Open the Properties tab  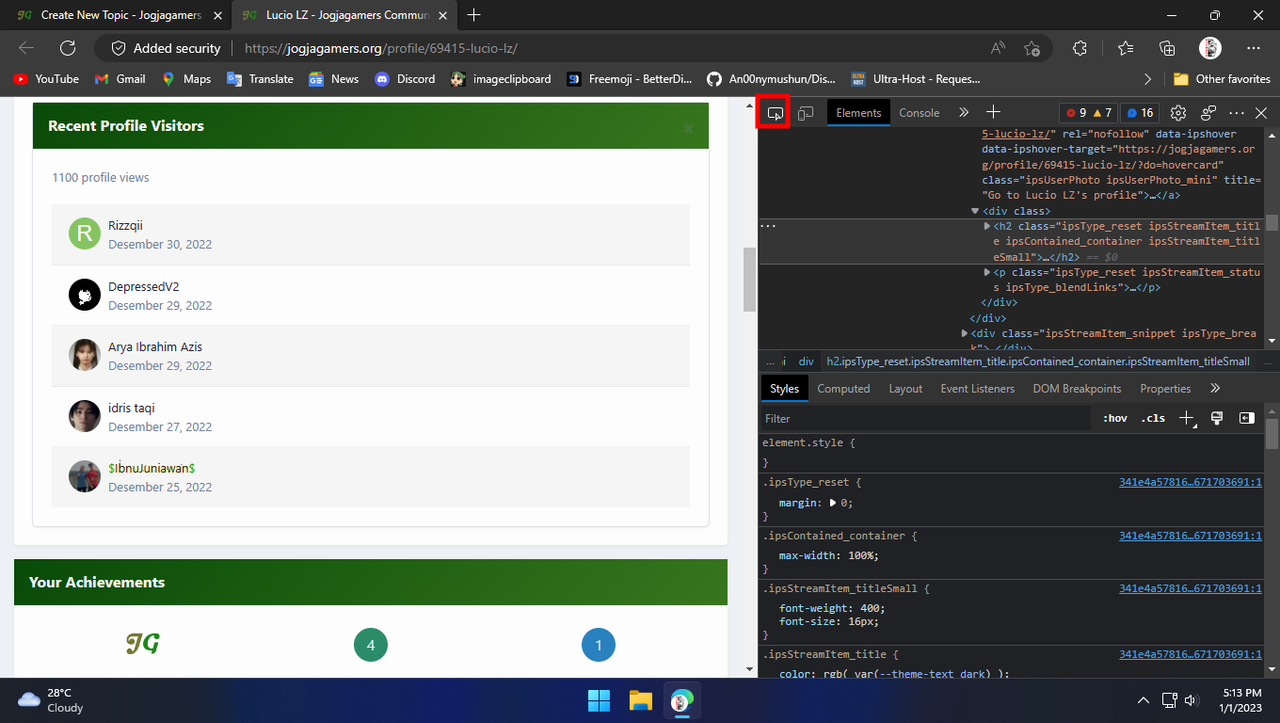[1165, 388]
